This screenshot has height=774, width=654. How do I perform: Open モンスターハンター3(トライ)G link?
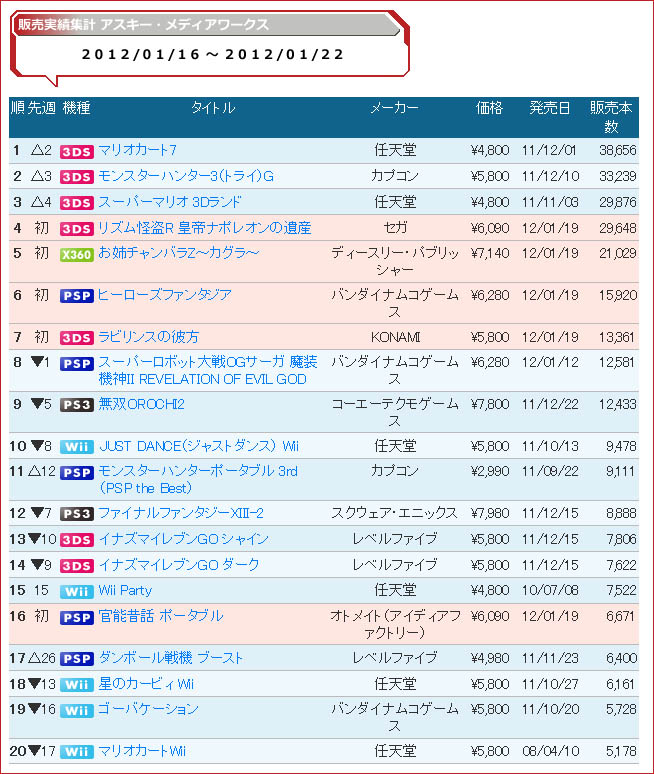[x=186, y=176]
